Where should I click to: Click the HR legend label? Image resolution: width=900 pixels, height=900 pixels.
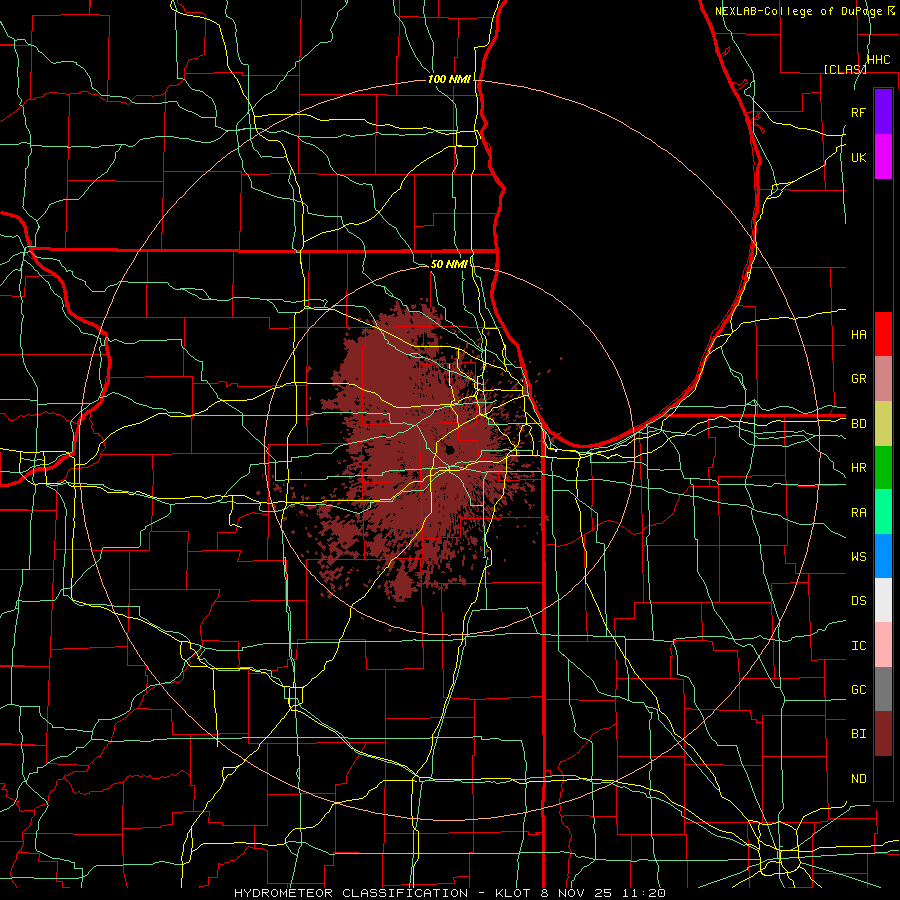click(x=859, y=468)
